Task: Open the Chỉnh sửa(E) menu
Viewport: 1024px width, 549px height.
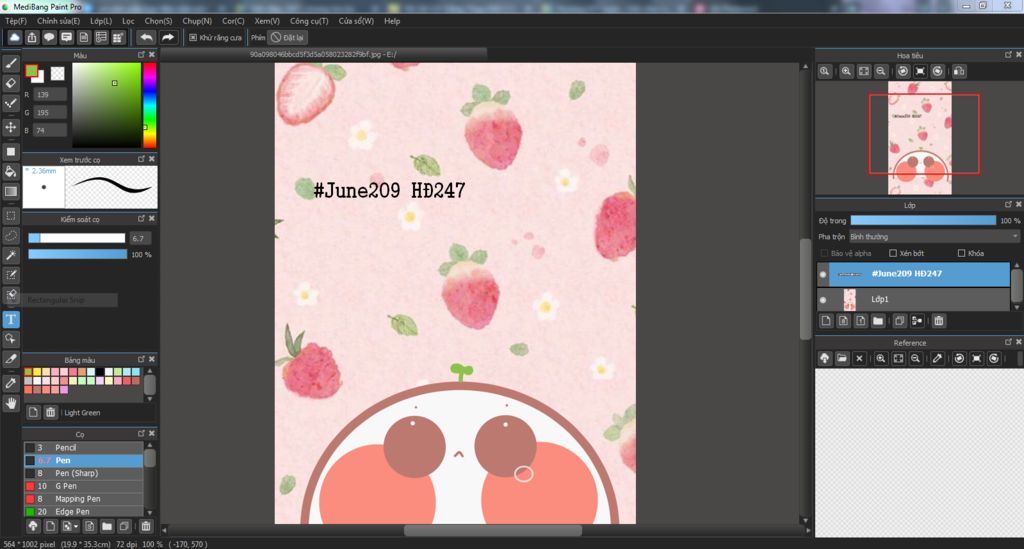Action: (x=58, y=21)
